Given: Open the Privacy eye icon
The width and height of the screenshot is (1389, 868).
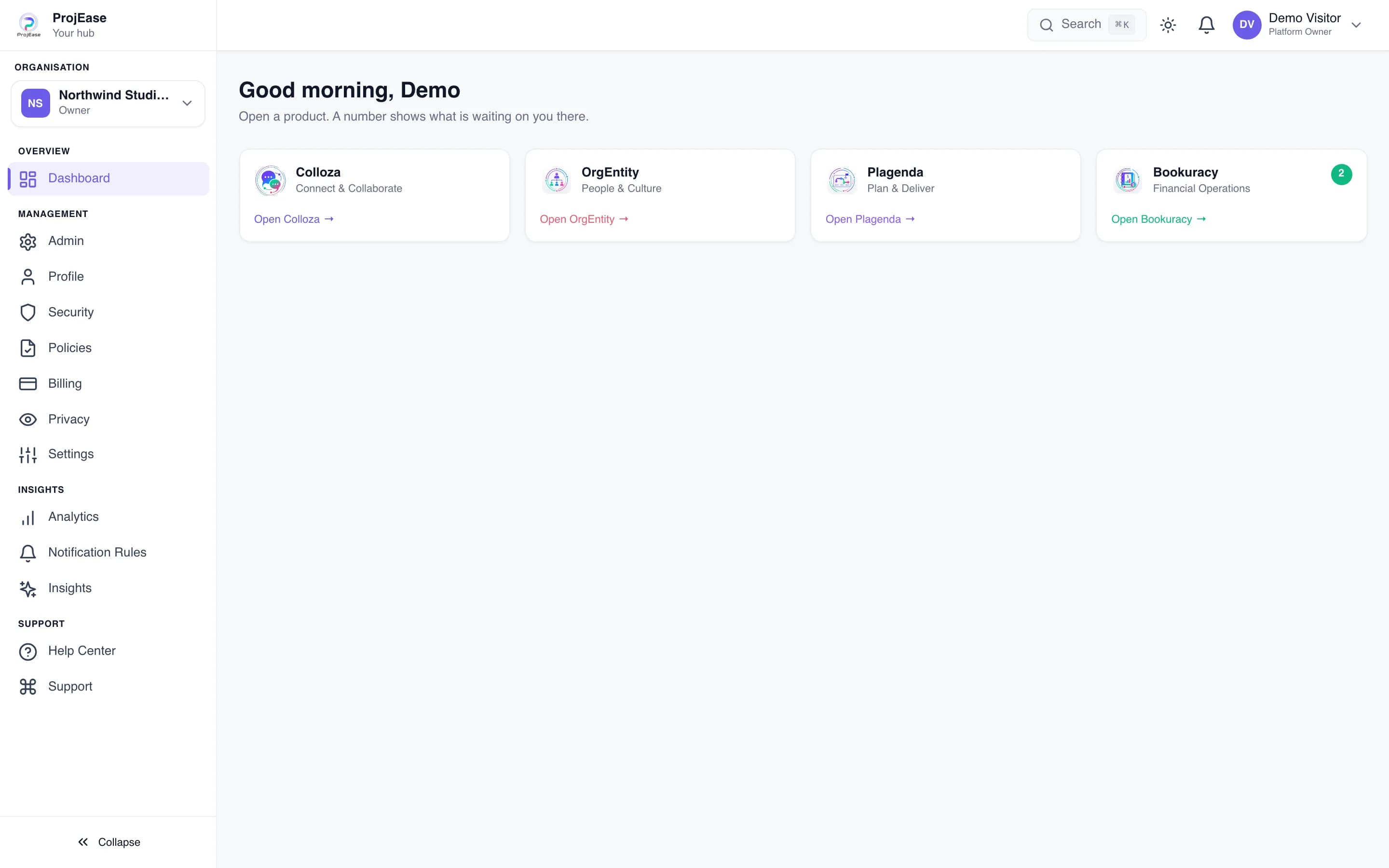Looking at the screenshot, I should (27, 420).
